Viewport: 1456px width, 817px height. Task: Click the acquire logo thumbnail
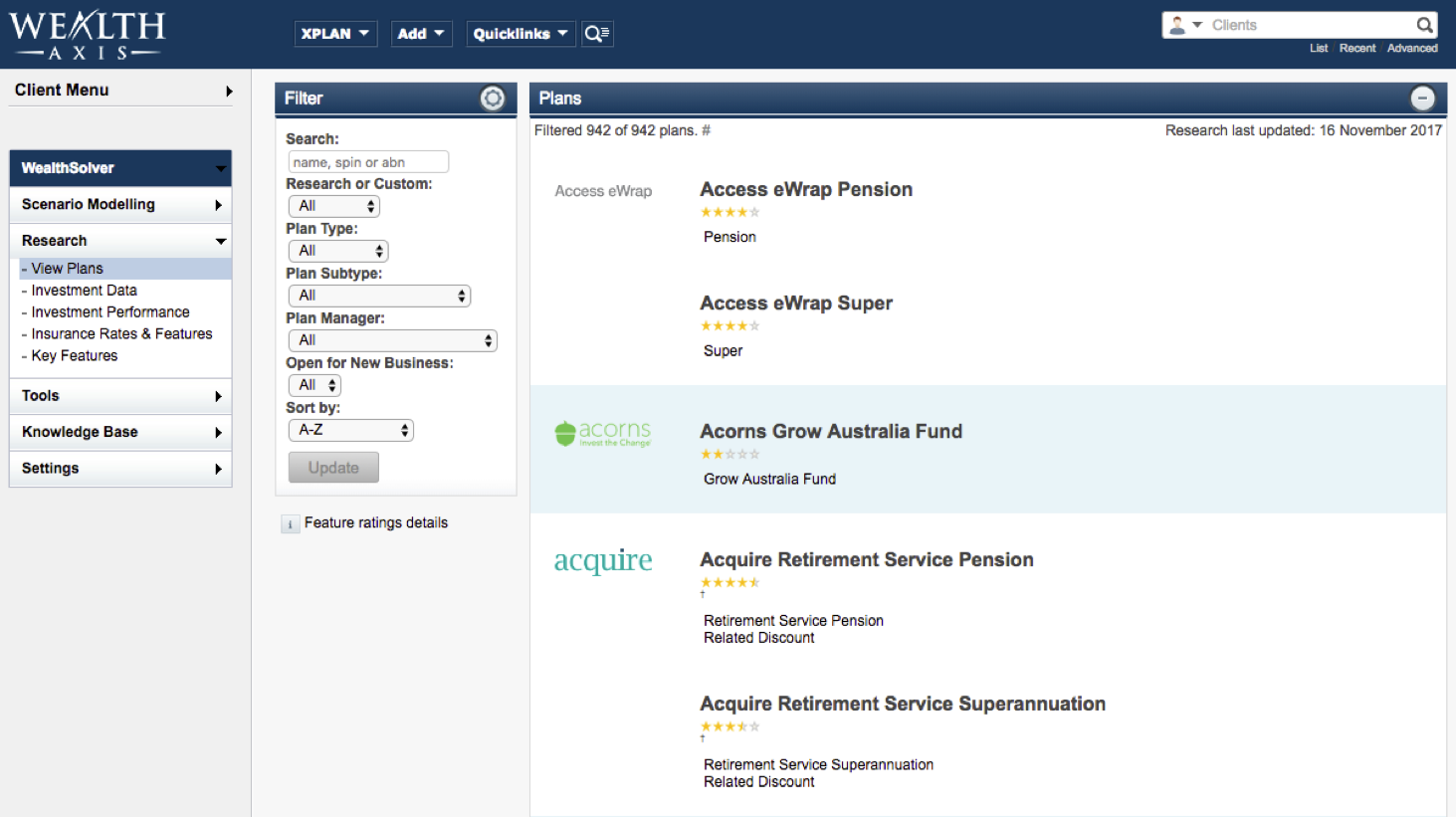(x=603, y=560)
